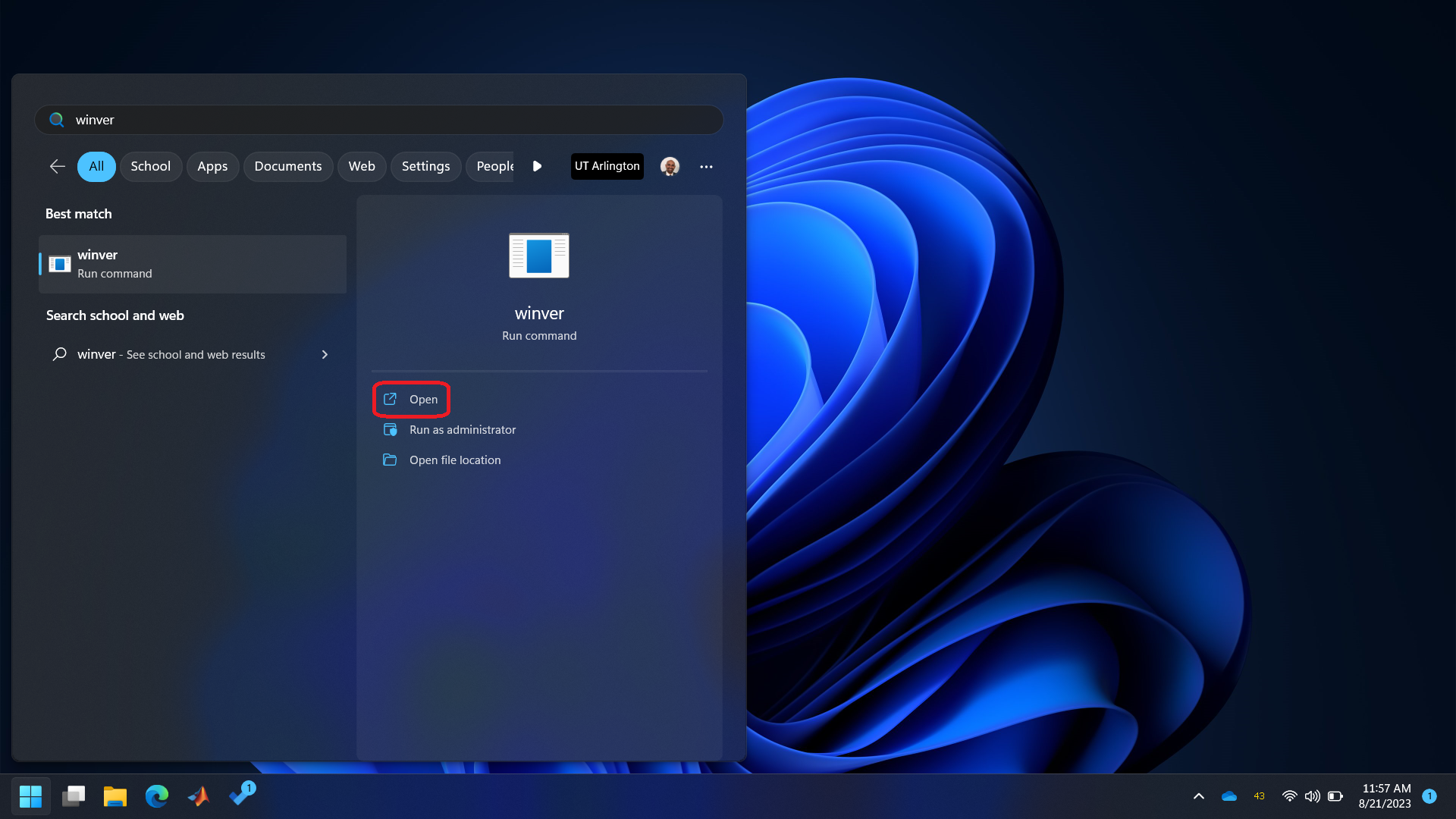Switch to the Apps filter tab

pyautogui.click(x=212, y=166)
